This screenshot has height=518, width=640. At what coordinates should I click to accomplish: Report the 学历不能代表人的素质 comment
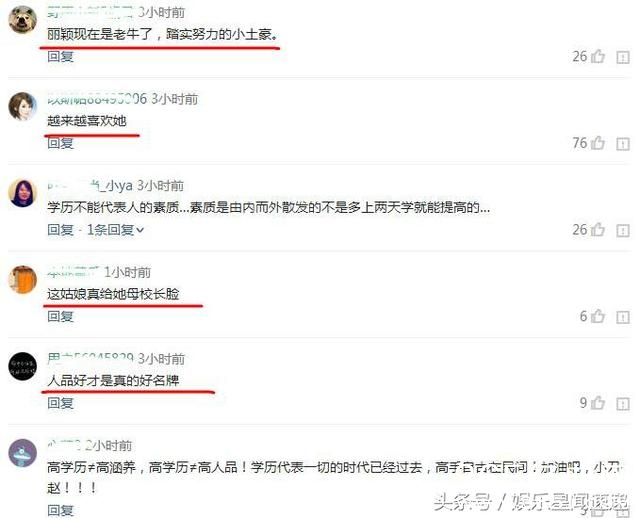coord(623,231)
